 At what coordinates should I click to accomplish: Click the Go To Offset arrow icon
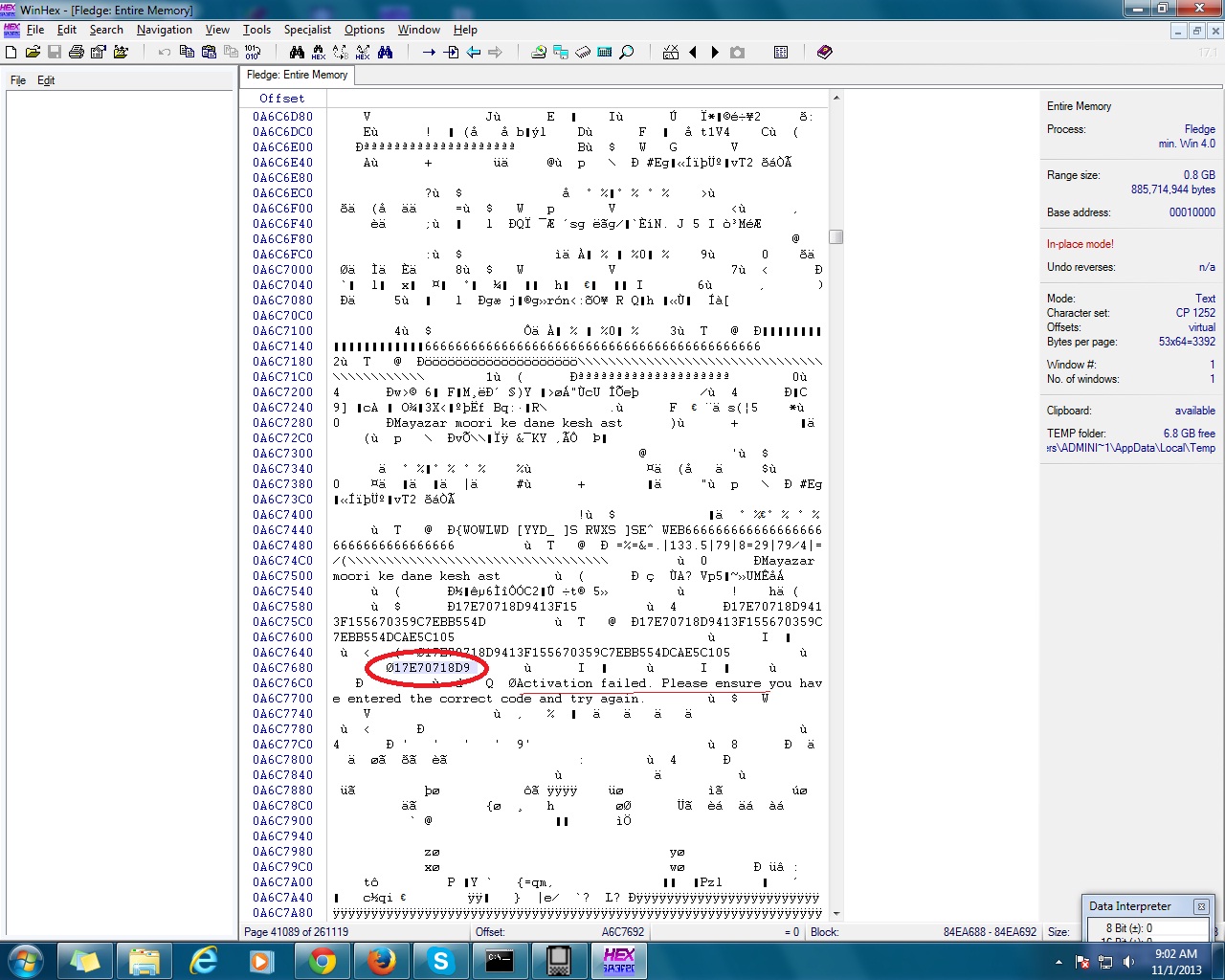pyautogui.click(x=429, y=52)
